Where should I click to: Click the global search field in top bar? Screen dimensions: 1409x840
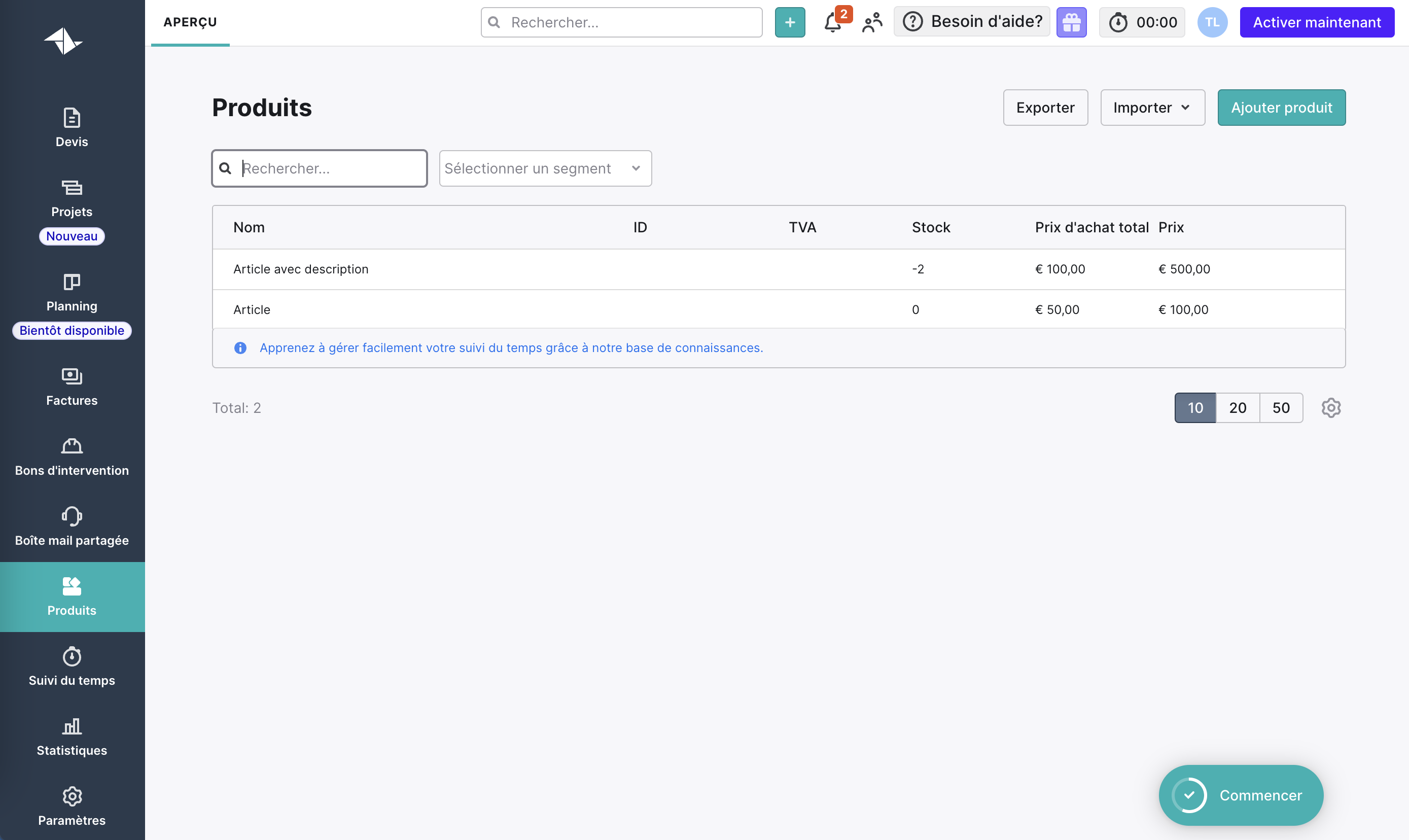(x=621, y=23)
